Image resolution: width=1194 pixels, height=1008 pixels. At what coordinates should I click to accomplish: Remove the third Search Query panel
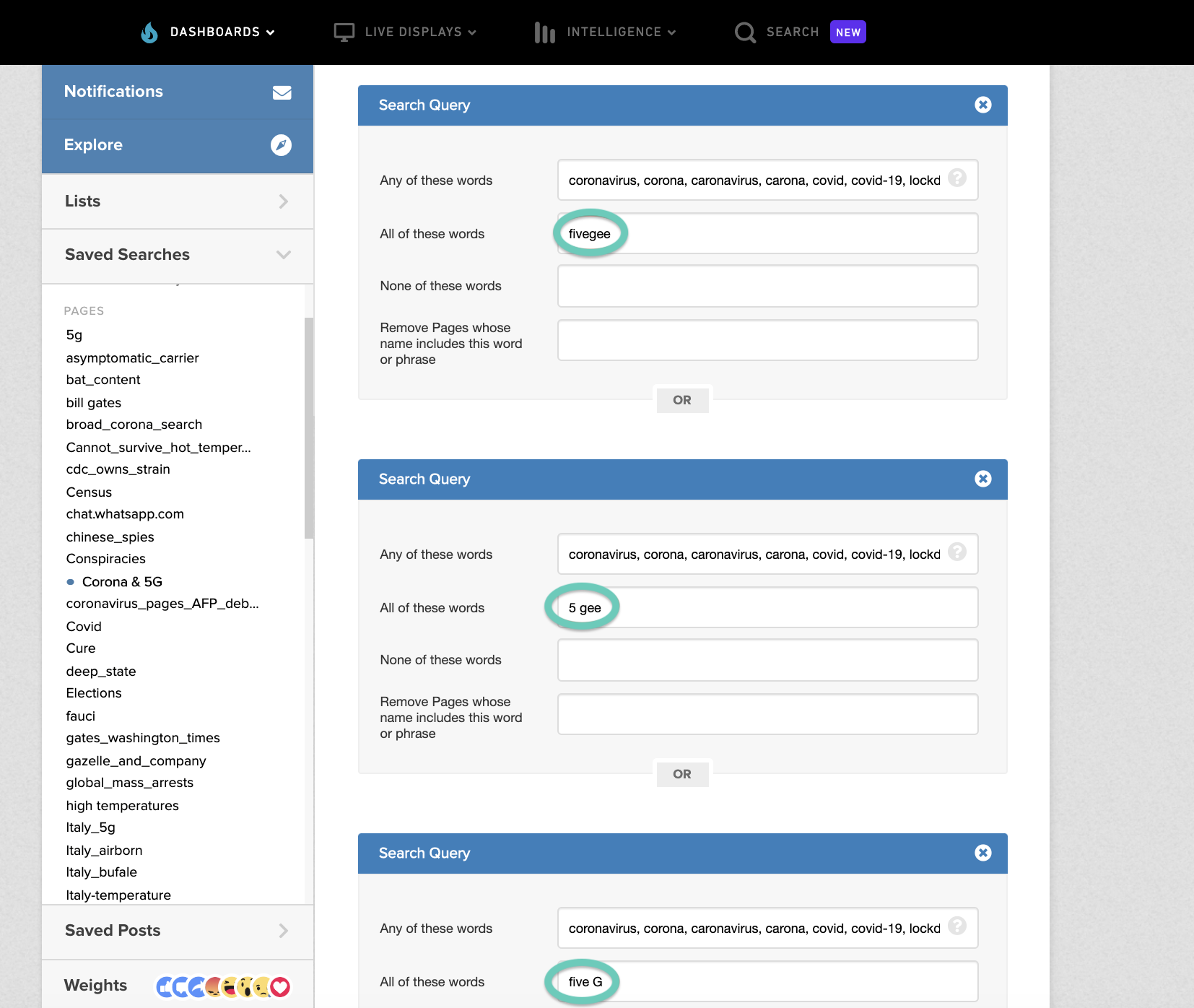click(982, 853)
